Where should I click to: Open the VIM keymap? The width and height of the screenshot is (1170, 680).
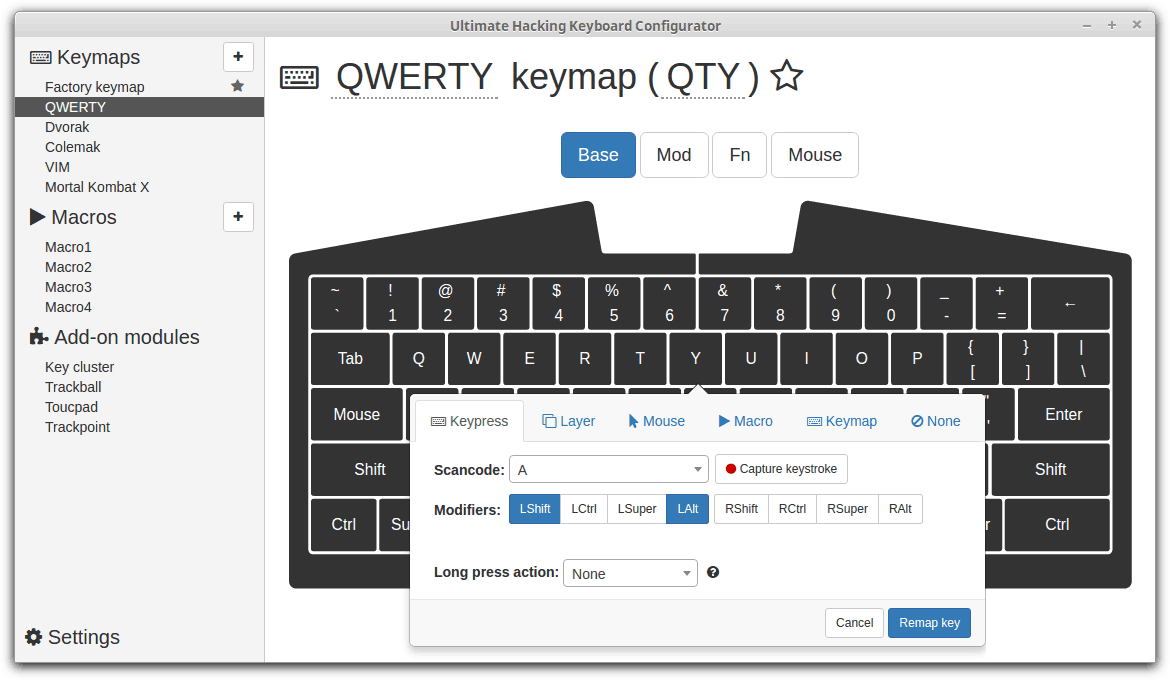point(57,167)
